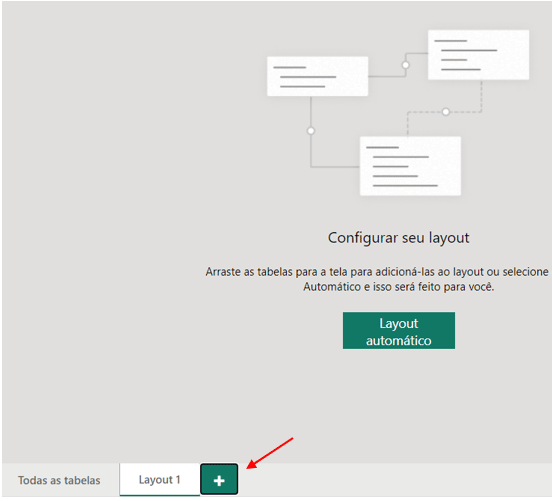Click the Configurar seu layout heading

pos(399,238)
